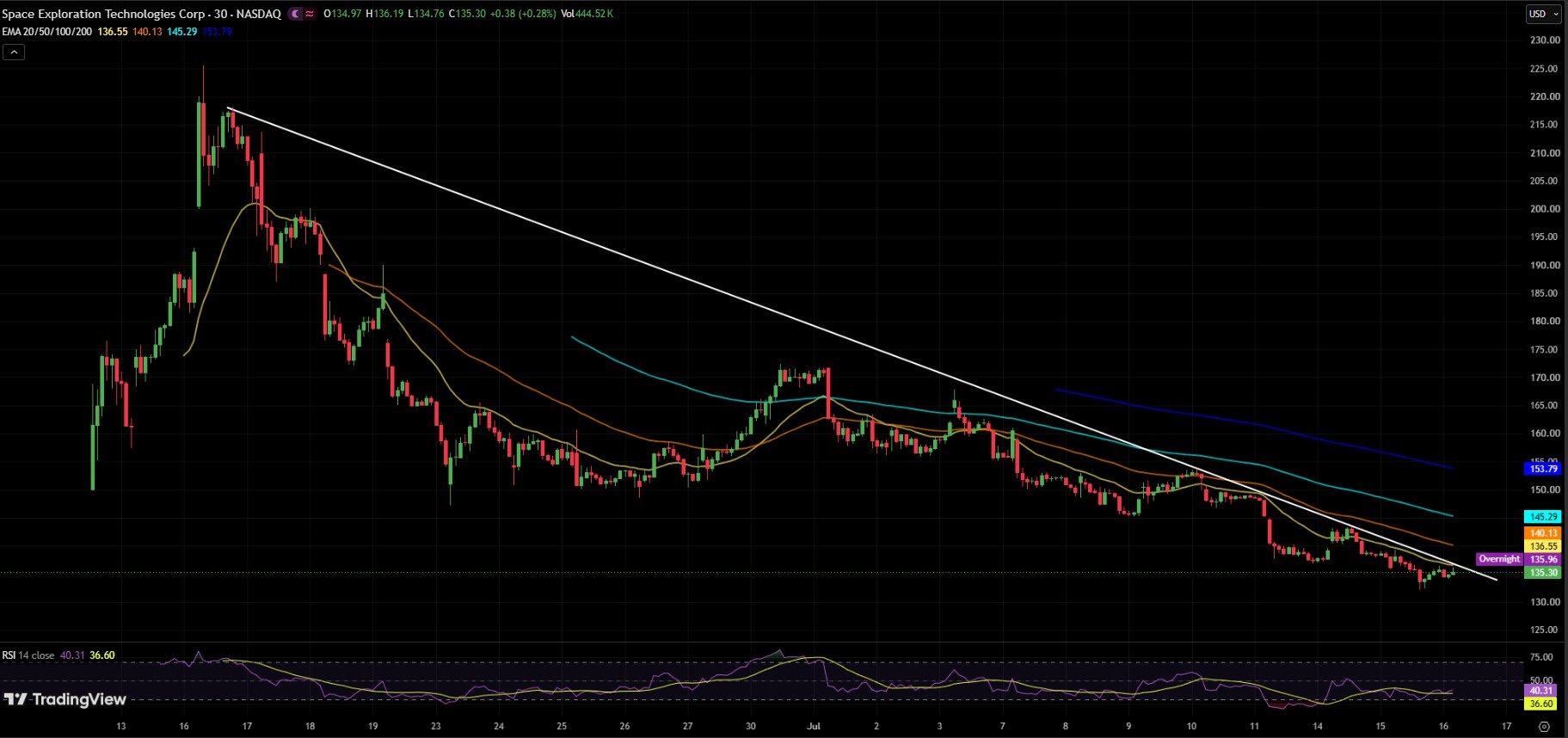The width and height of the screenshot is (1568, 738).
Task: Select the dark blue 200 EMA line
Action: (x=1256, y=424)
